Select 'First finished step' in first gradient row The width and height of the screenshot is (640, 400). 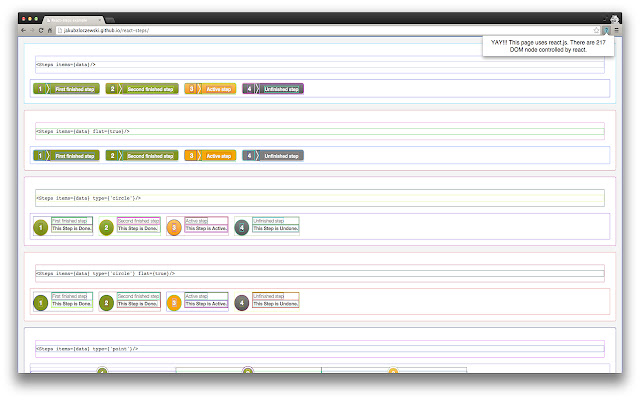click(75, 89)
